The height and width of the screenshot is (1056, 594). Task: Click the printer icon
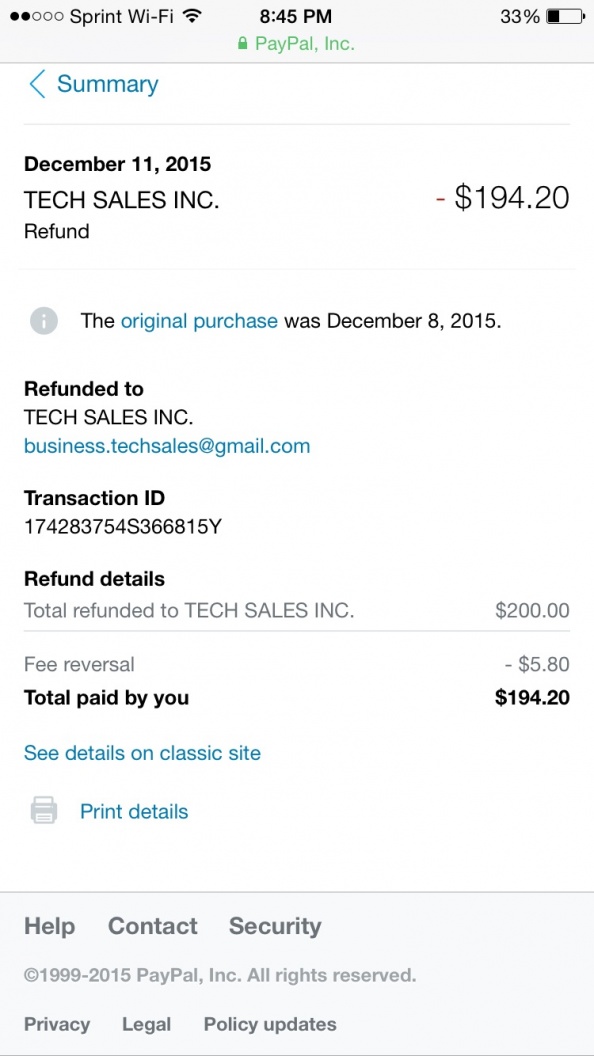click(x=44, y=810)
